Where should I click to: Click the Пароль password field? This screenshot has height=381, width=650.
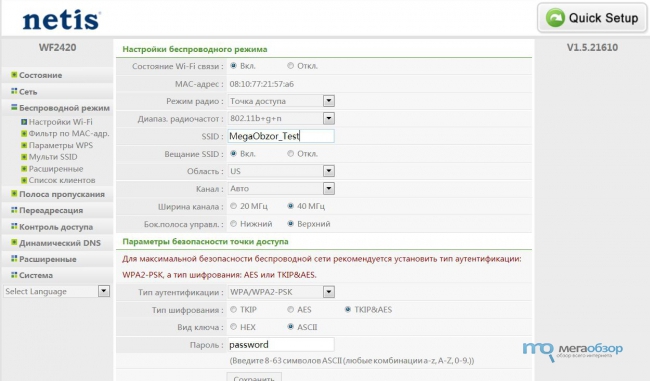(281, 345)
